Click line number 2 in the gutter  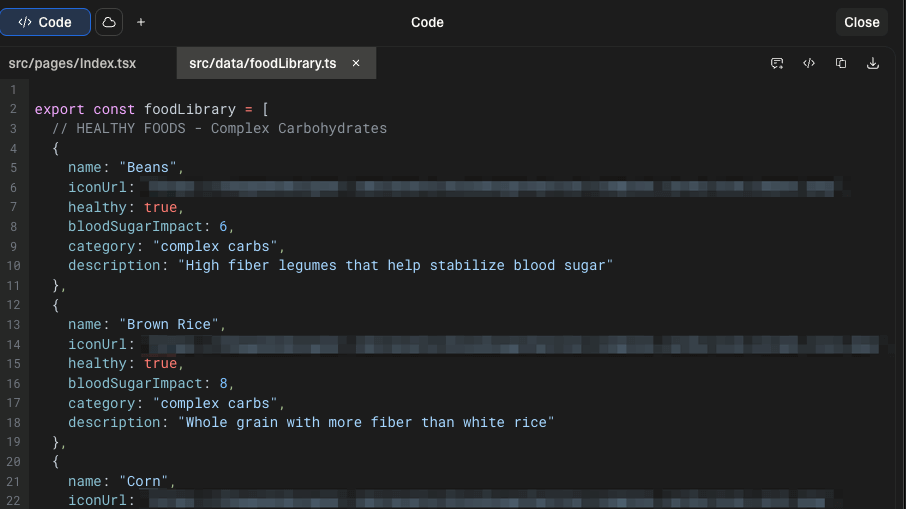[14, 109]
